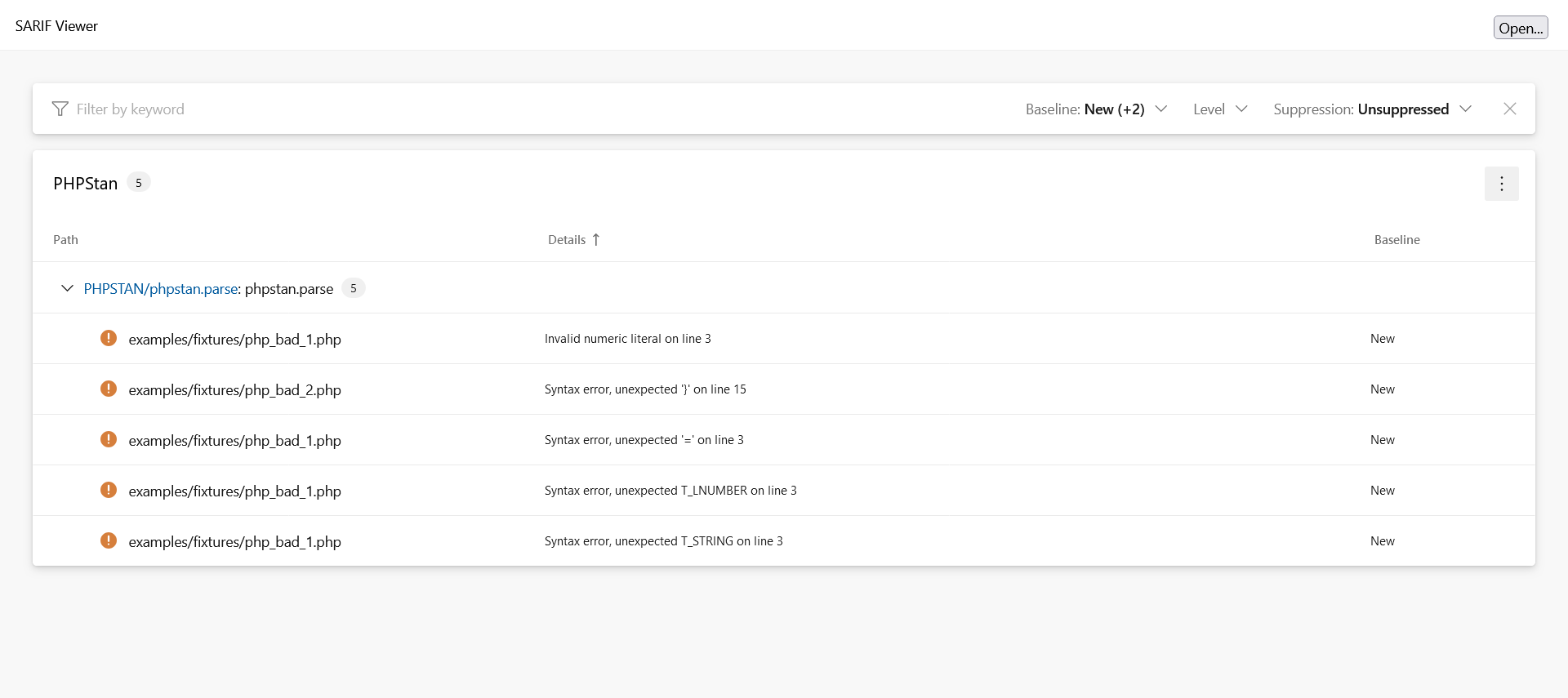Open the Baseline: New (+2) dropdown

pos(1096,109)
